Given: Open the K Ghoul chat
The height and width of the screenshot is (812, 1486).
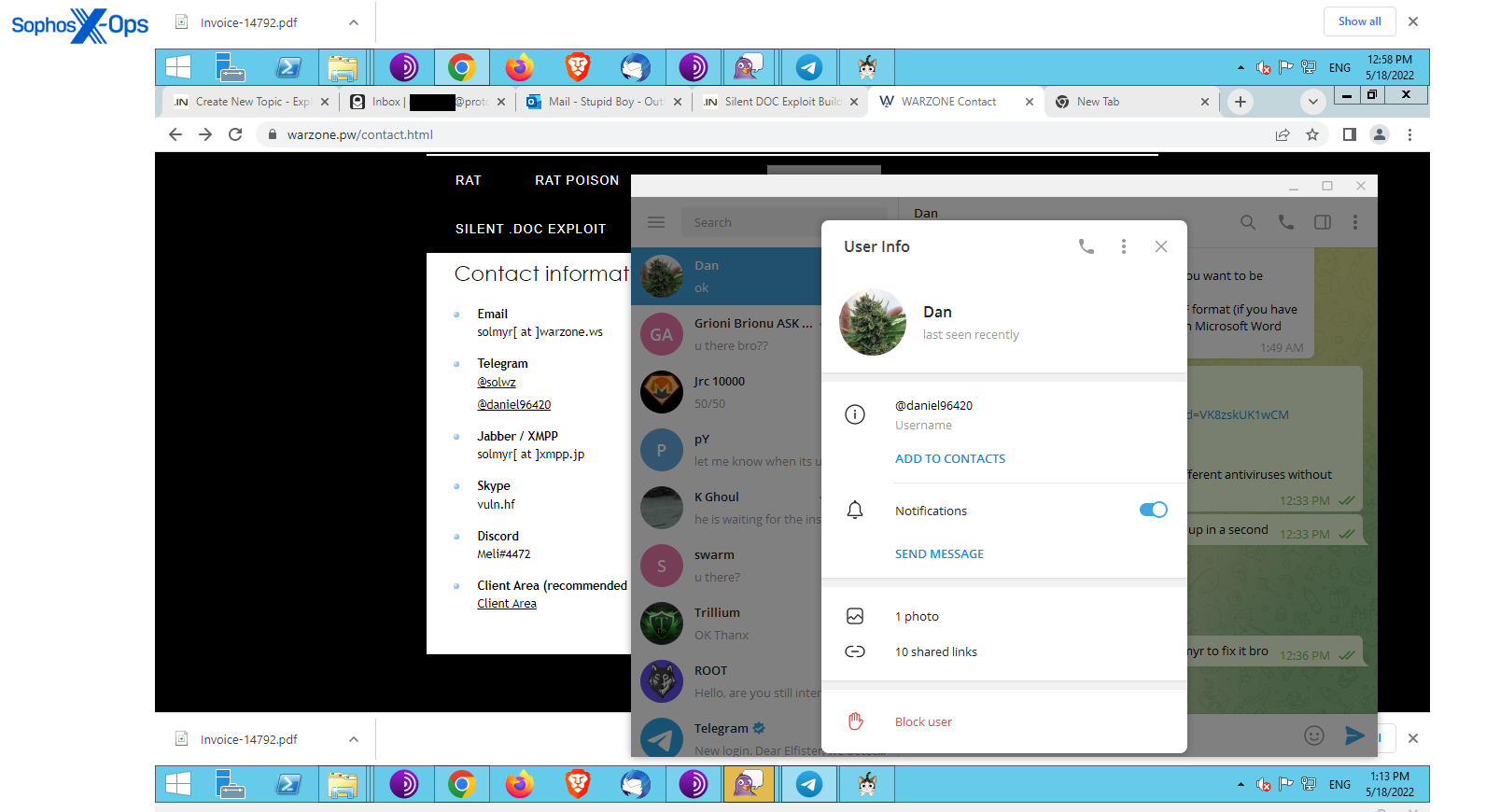Looking at the screenshot, I should click(726, 508).
